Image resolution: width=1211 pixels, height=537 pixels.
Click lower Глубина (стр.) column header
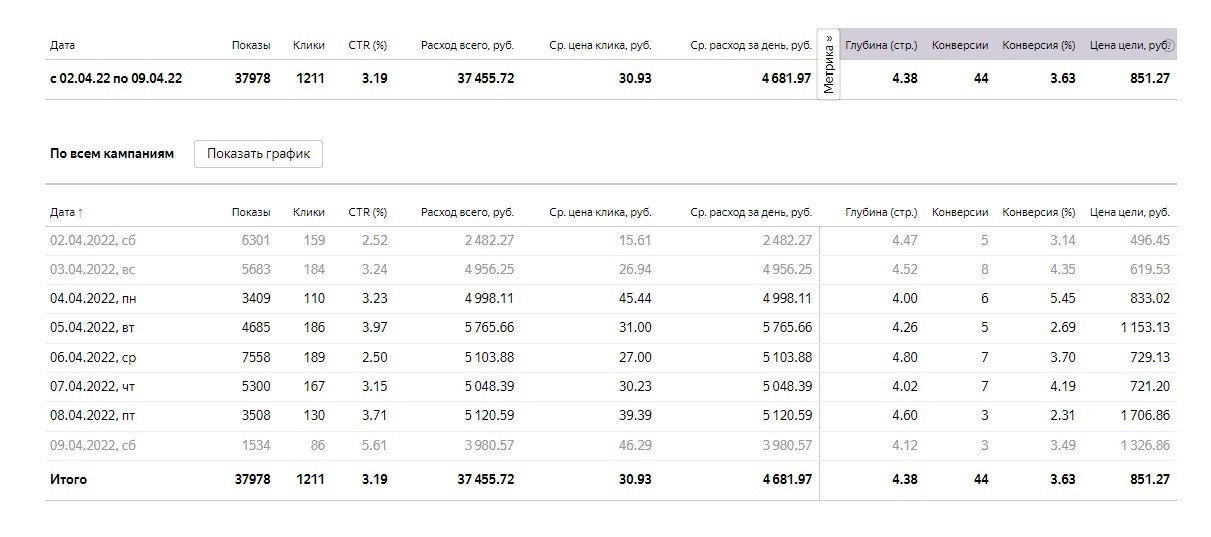click(x=880, y=212)
